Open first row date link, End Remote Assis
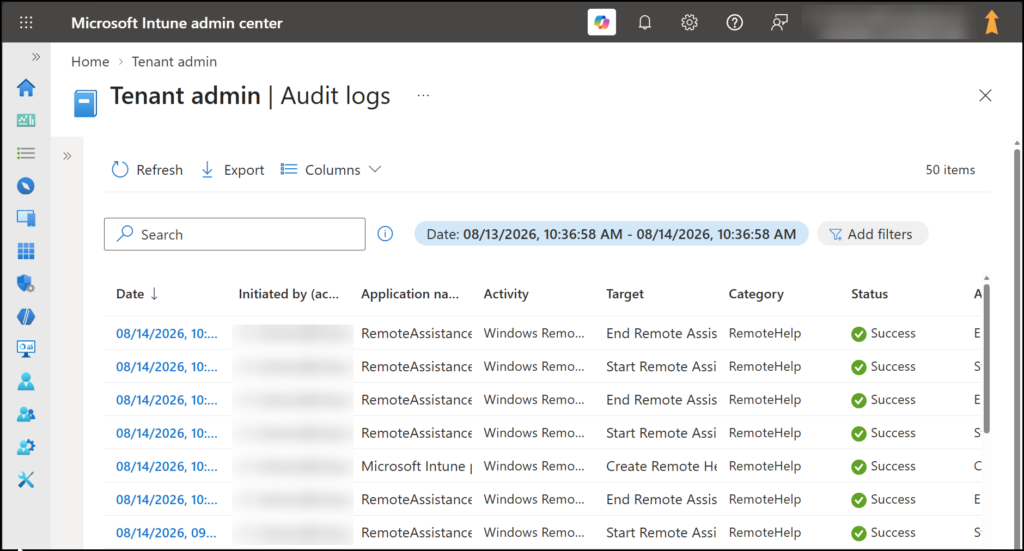Image resolution: width=1024 pixels, height=551 pixels. tap(167, 334)
